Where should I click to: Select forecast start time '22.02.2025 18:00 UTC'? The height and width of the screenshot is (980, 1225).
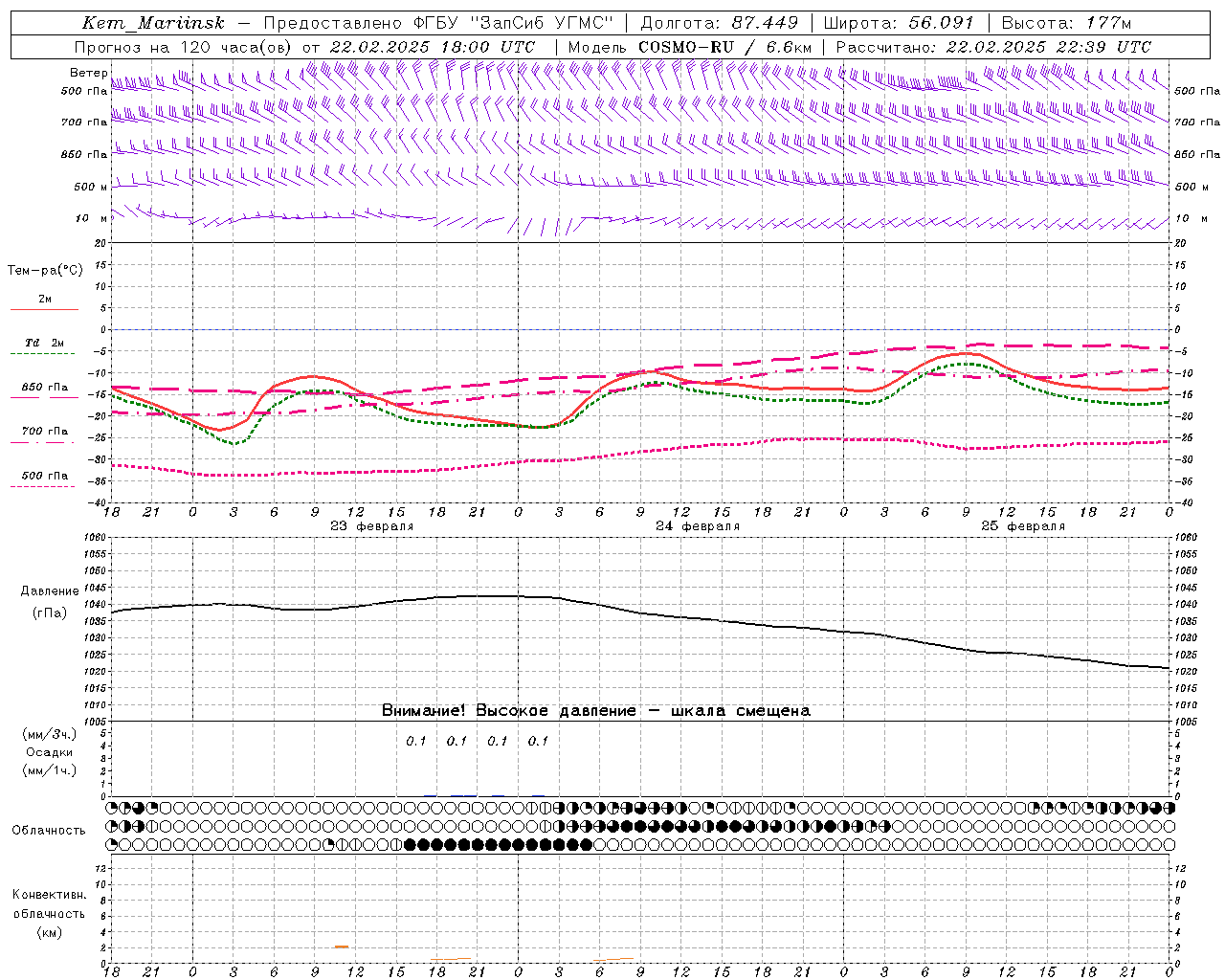[x=432, y=47]
